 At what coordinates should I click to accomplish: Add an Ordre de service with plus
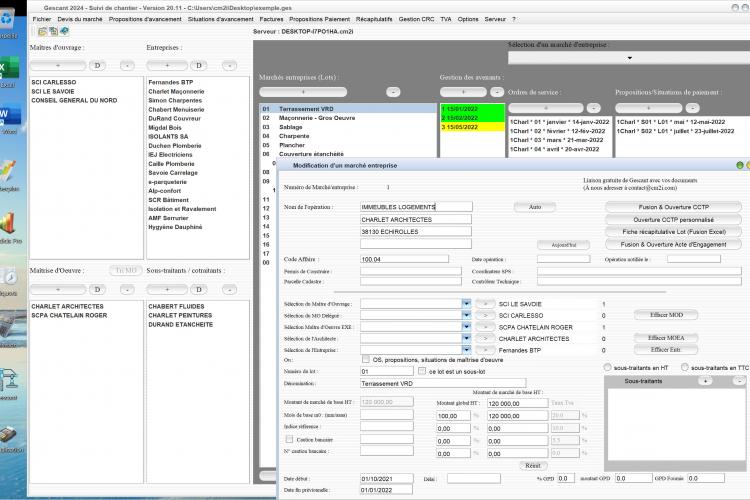[x=546, y=108]
